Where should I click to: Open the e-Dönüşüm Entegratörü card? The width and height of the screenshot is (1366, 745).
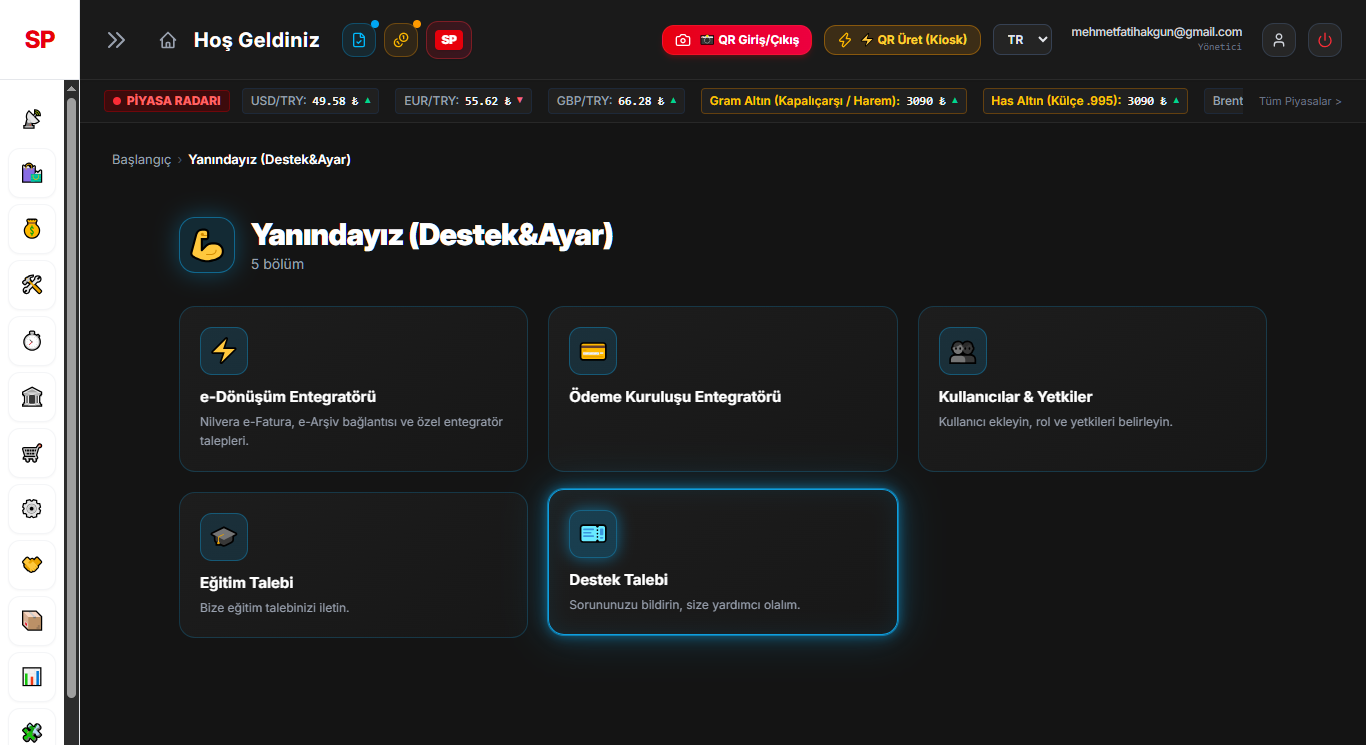pyautogui.click(x=353, y=389)
